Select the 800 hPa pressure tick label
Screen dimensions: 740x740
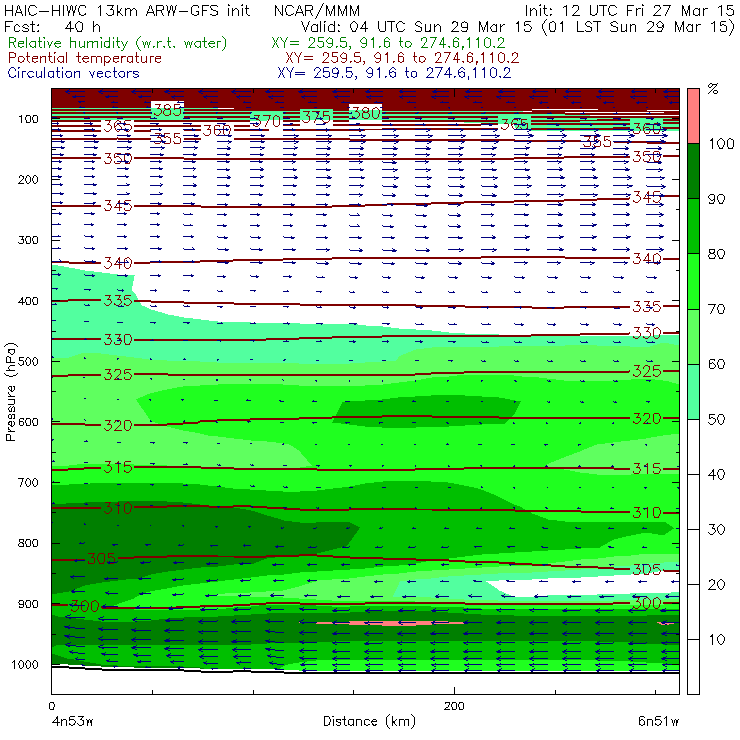[x=28, y=543]
